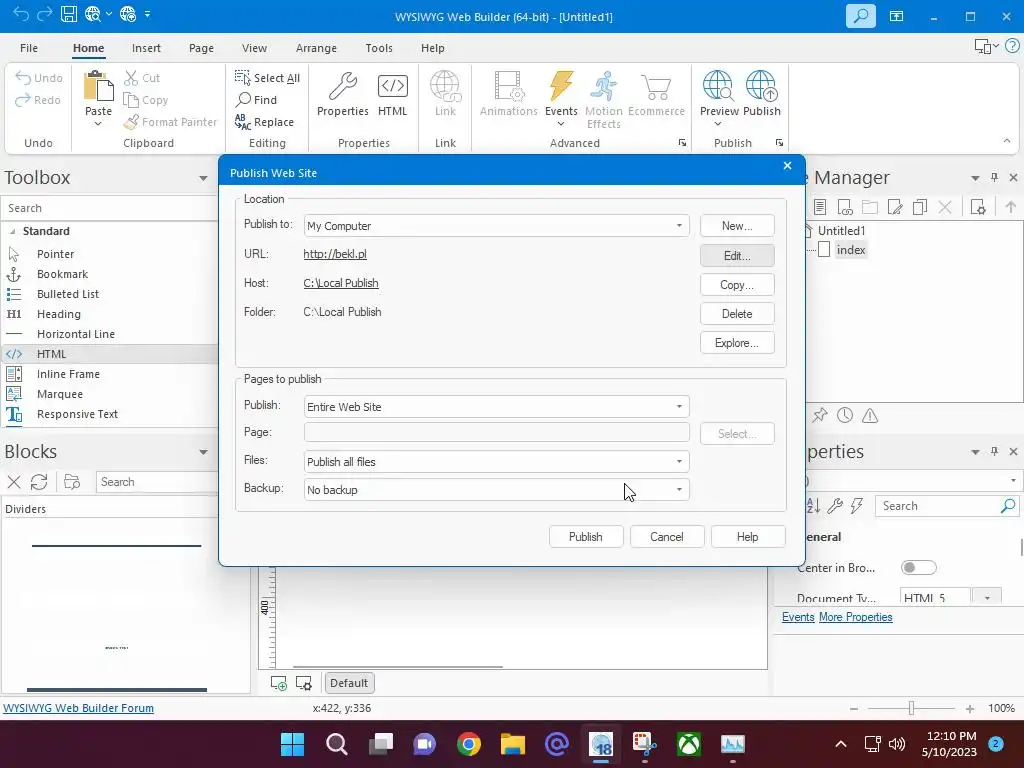Select the Bookmark tool in Toolbox

[x=63, y=274]
